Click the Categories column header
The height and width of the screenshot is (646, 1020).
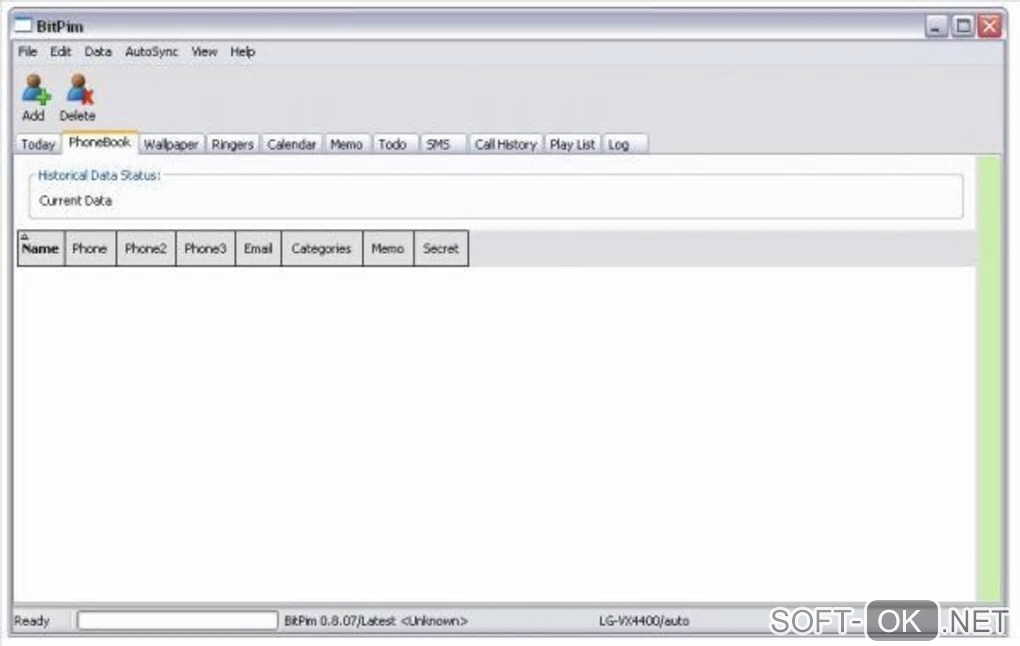[321, 249]
